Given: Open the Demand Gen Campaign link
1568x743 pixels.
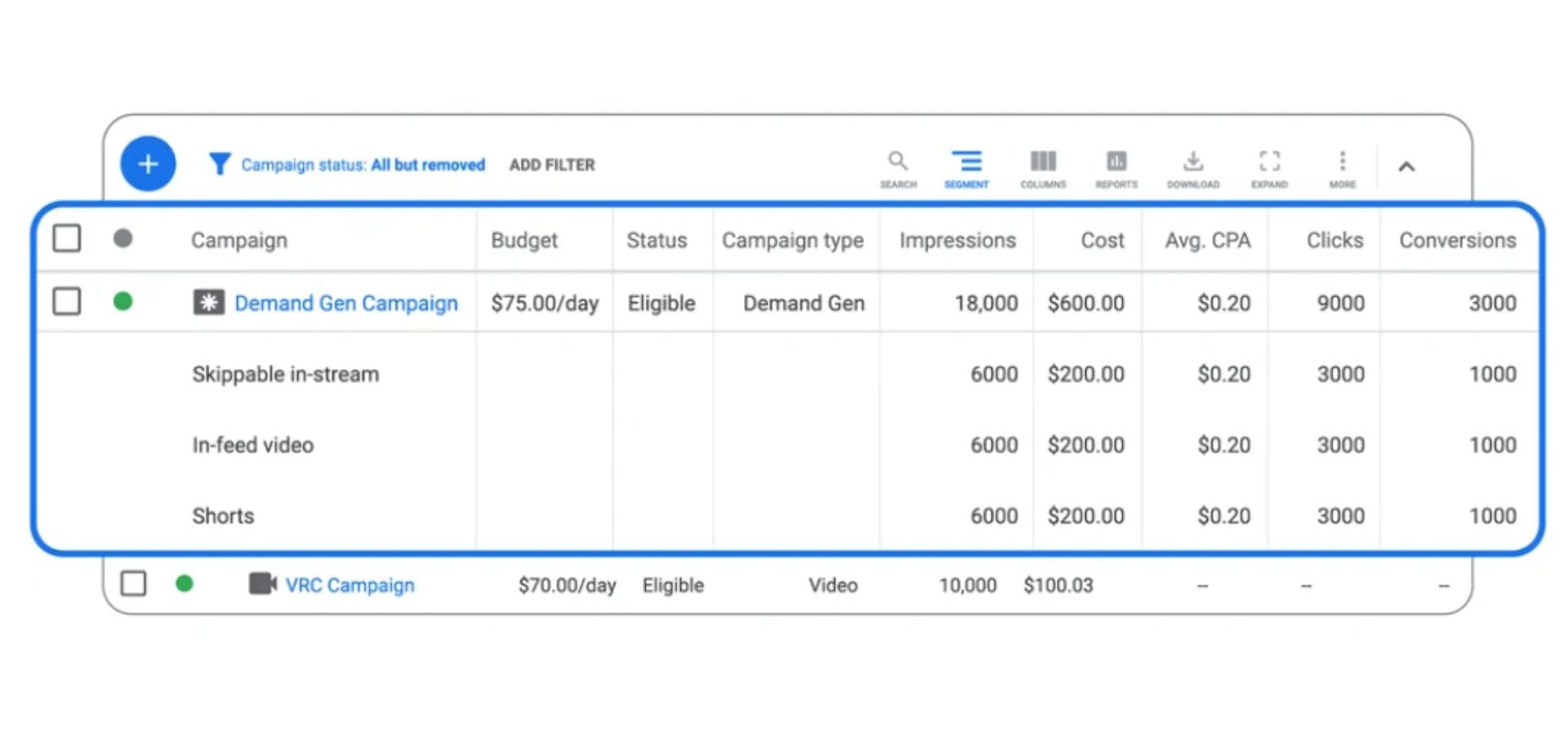Looking at the screenshot, I should pos(345,303).
